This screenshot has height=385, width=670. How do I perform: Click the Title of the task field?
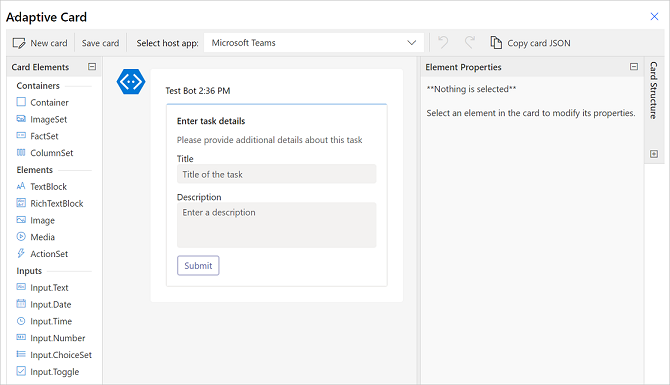coord(276,174)
